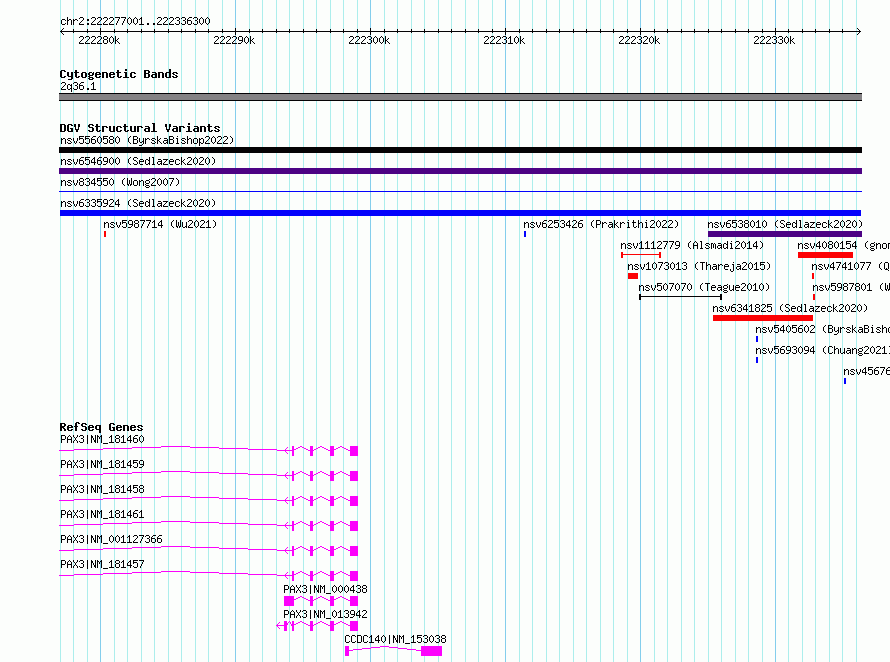
Task: Open nsv5987801 variant label
Action: (851, 287)
